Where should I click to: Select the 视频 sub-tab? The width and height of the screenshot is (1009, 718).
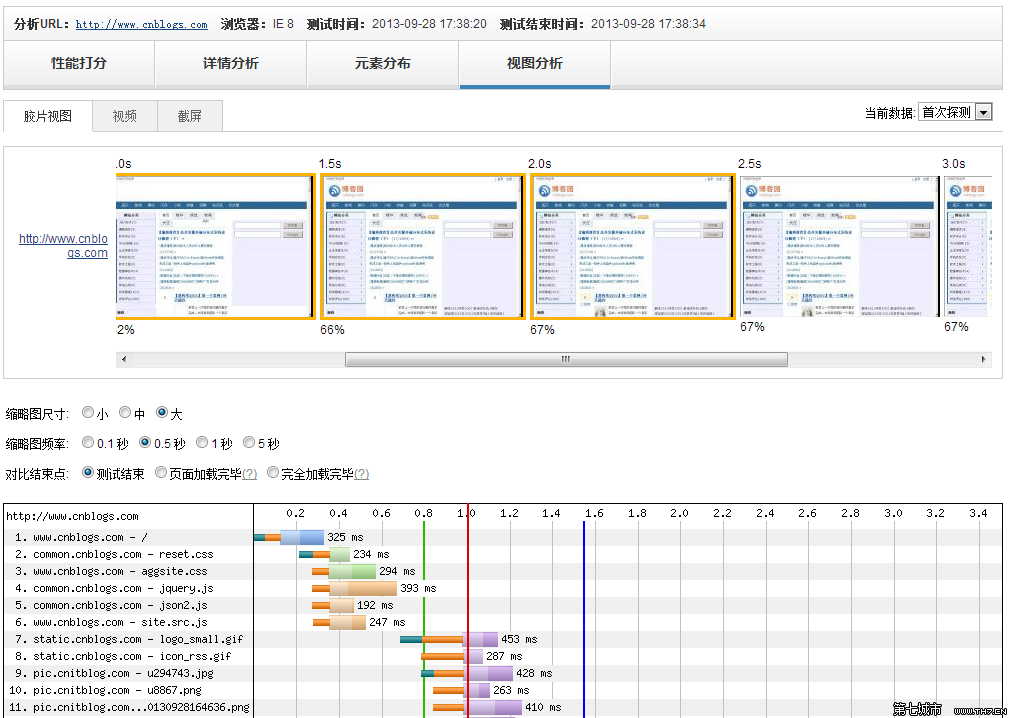coord(125,116)
